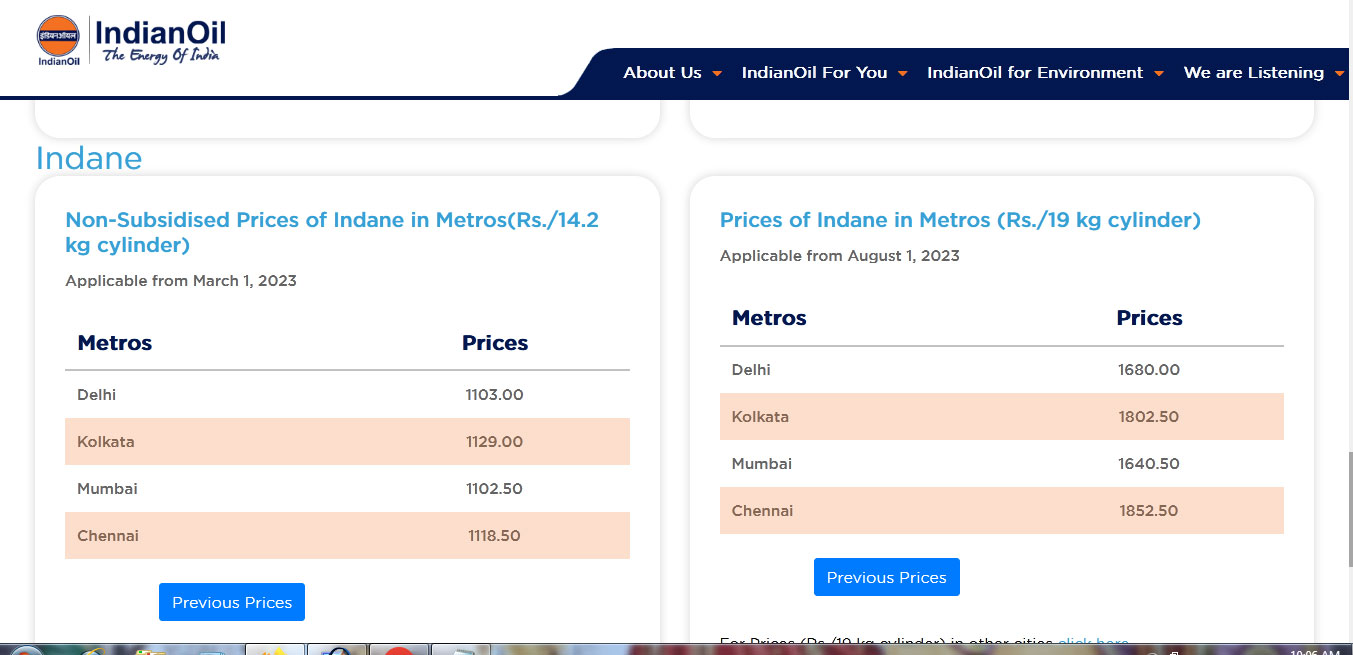1353x655 pixels.
Task: Open the IndianOil For You menu
Action: [814, 72]
